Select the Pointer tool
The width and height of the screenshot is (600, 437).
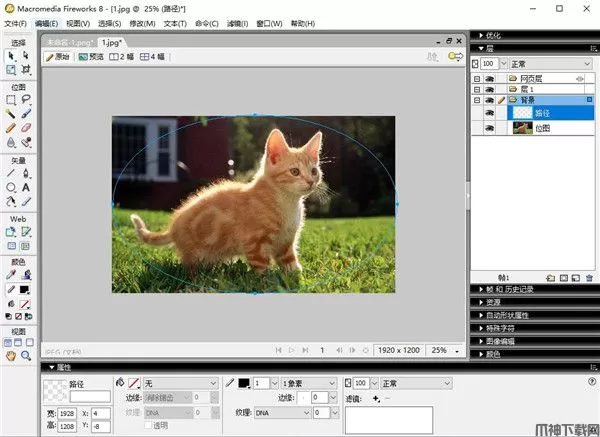click(x=11, y=56)
